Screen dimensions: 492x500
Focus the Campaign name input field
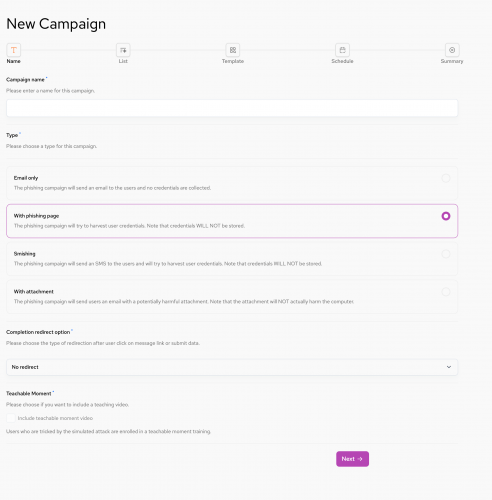tap(232, 108)
